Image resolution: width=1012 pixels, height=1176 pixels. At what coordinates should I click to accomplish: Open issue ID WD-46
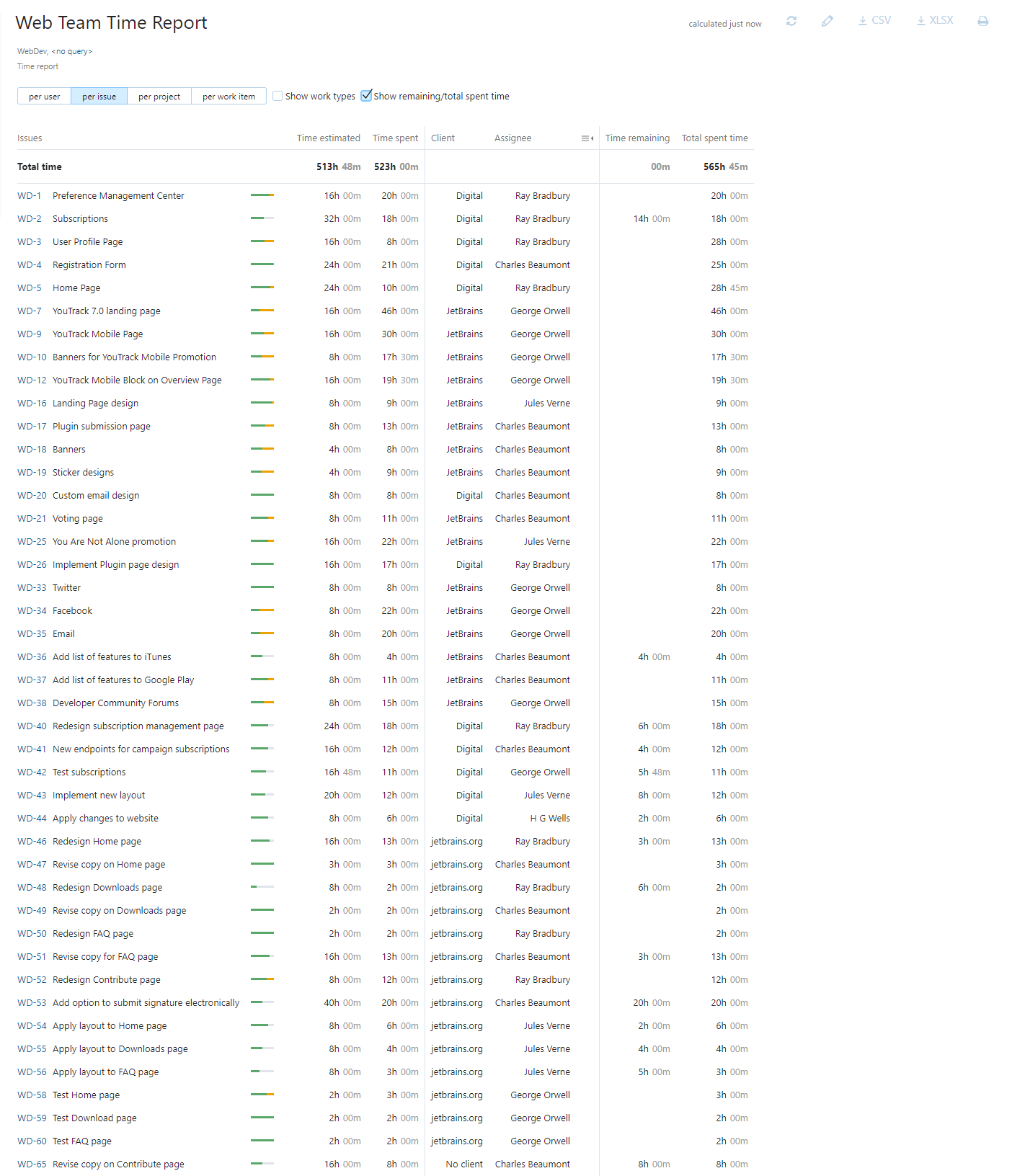(32, 842)
